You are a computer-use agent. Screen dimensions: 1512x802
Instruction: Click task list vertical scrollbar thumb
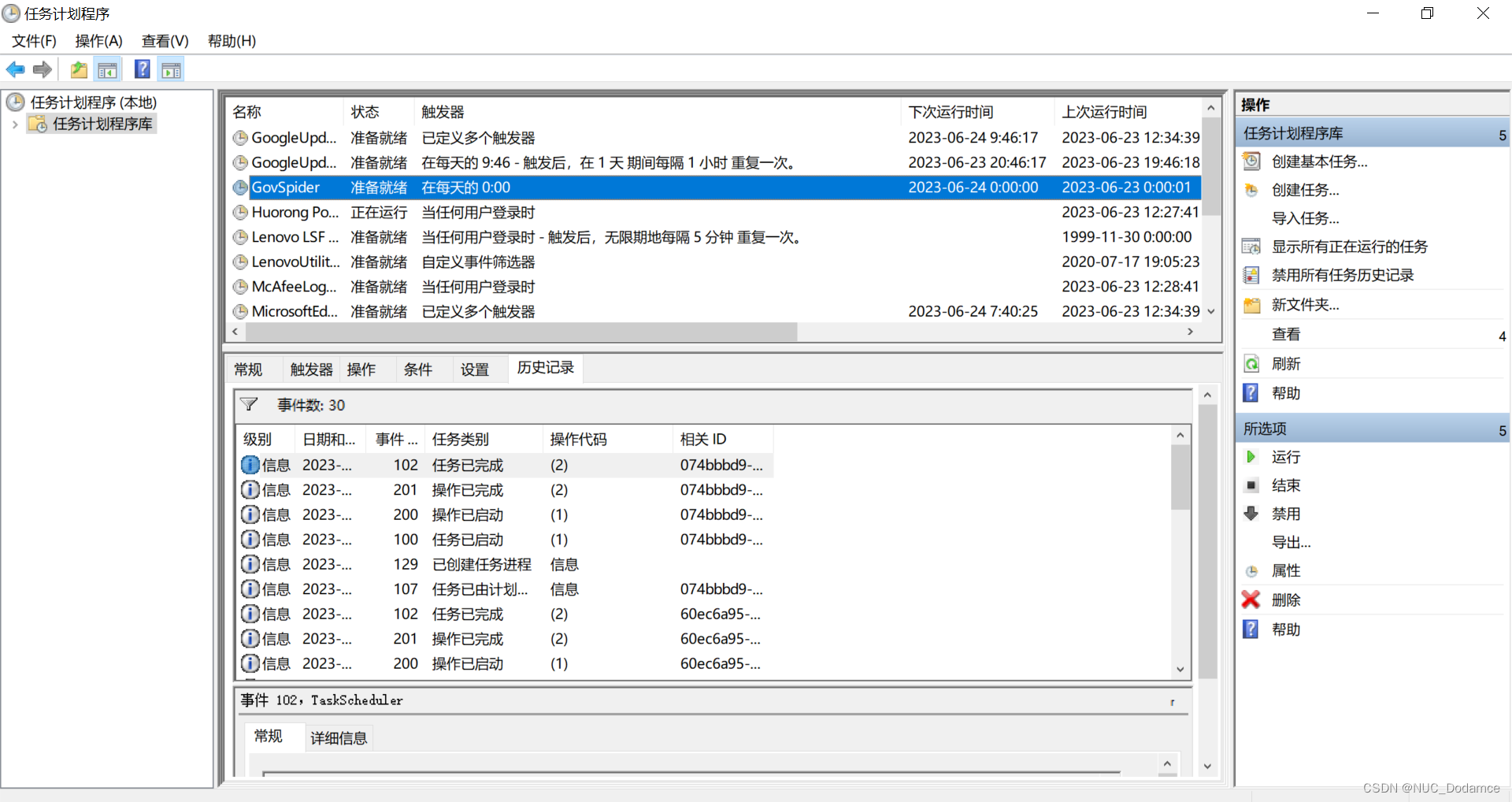coord(1211,165)
